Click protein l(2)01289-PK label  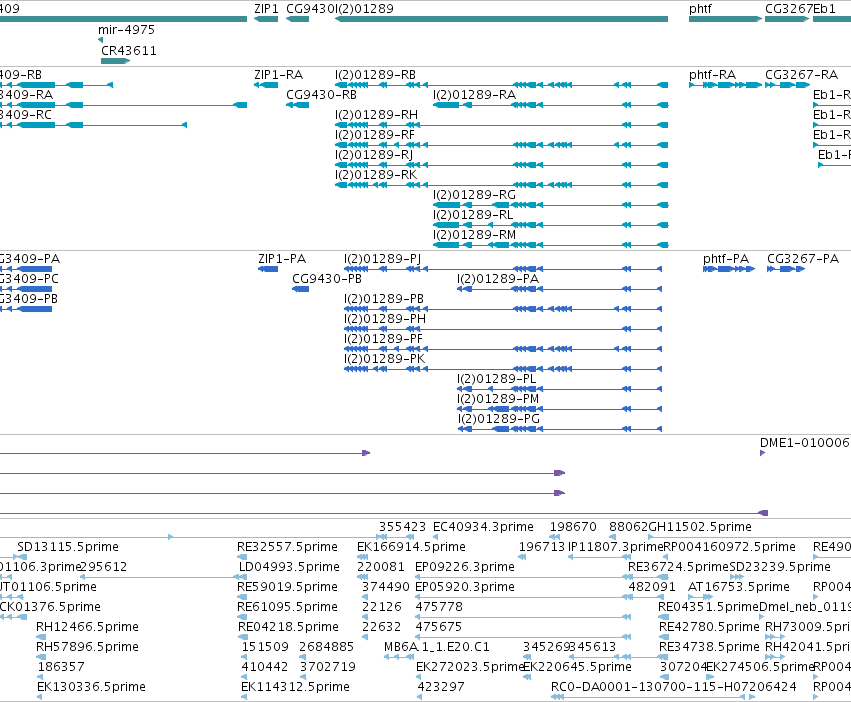[x=384, y=359]
